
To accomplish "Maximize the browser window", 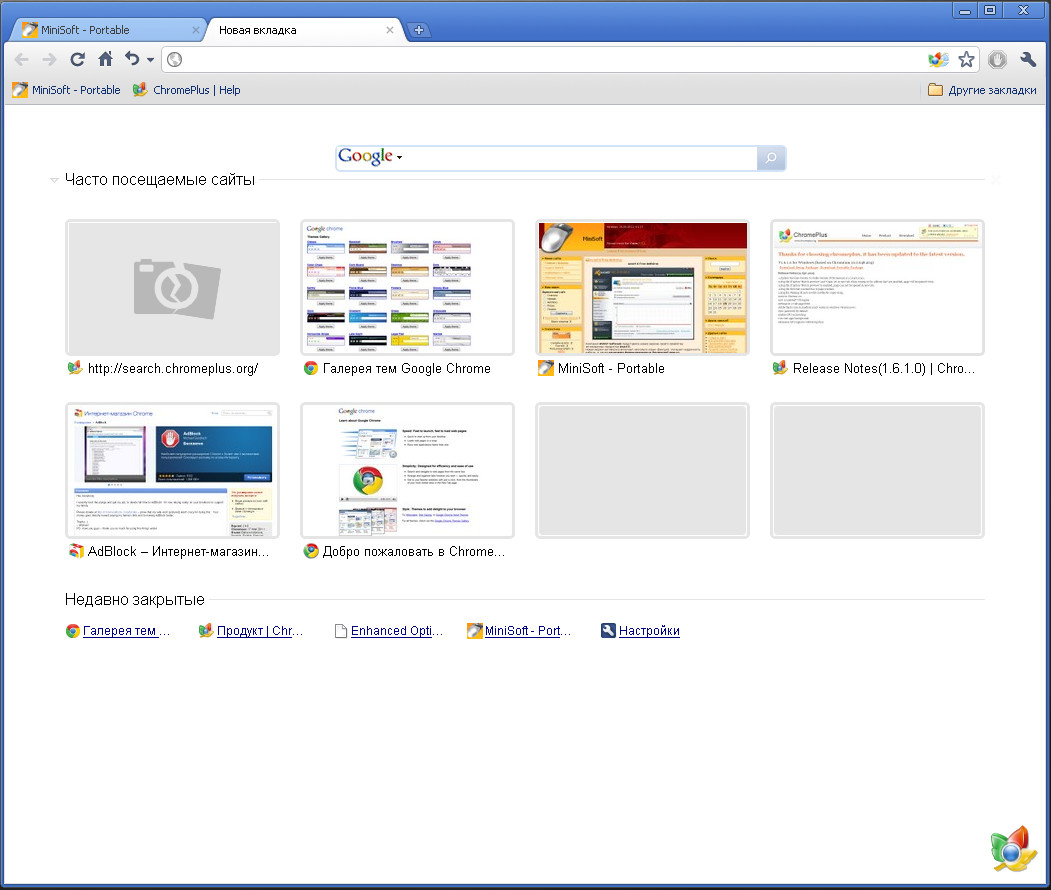I will click(x=990, y=11).
